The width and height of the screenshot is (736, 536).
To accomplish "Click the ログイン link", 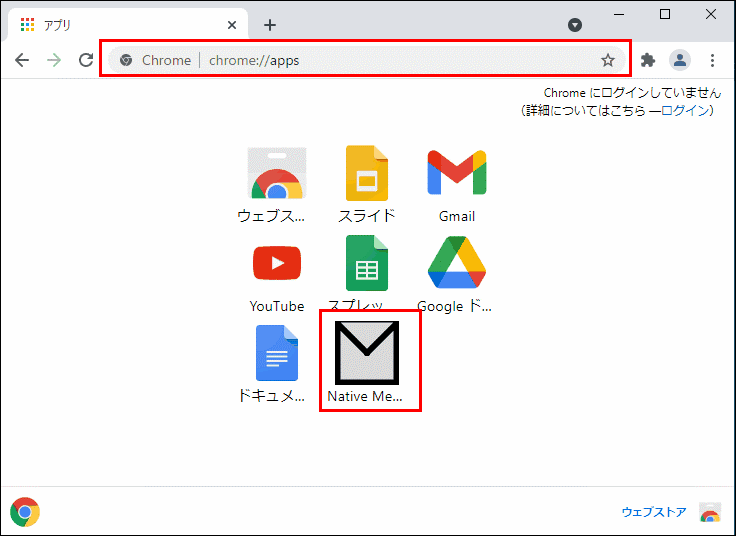I will (685, 110).
